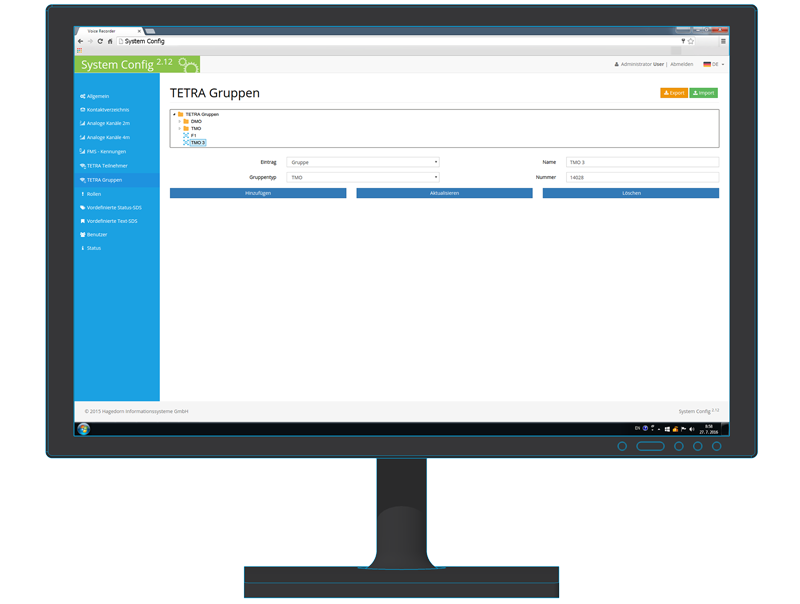Click the Löschen button

[x=630, y=193]
